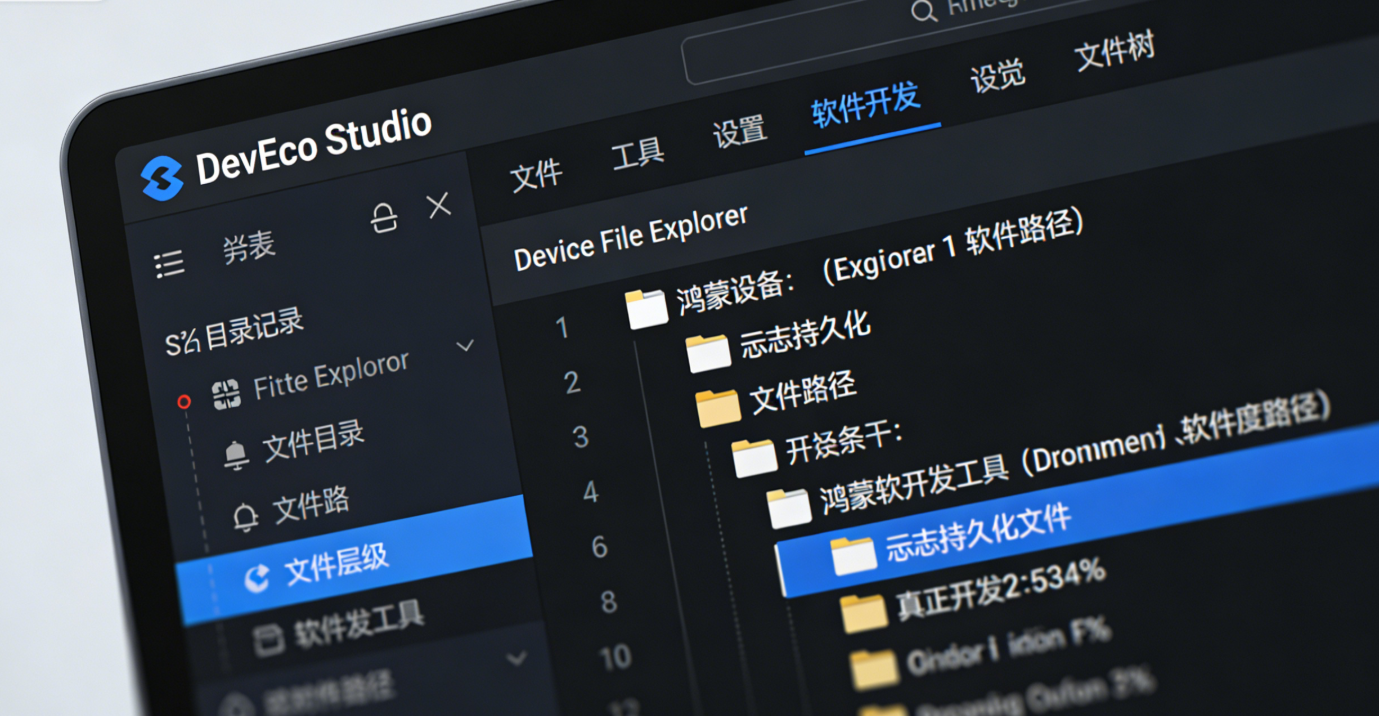
Task: Collapse the S½ 目录记录 section chevron
Action: (465, 346)
